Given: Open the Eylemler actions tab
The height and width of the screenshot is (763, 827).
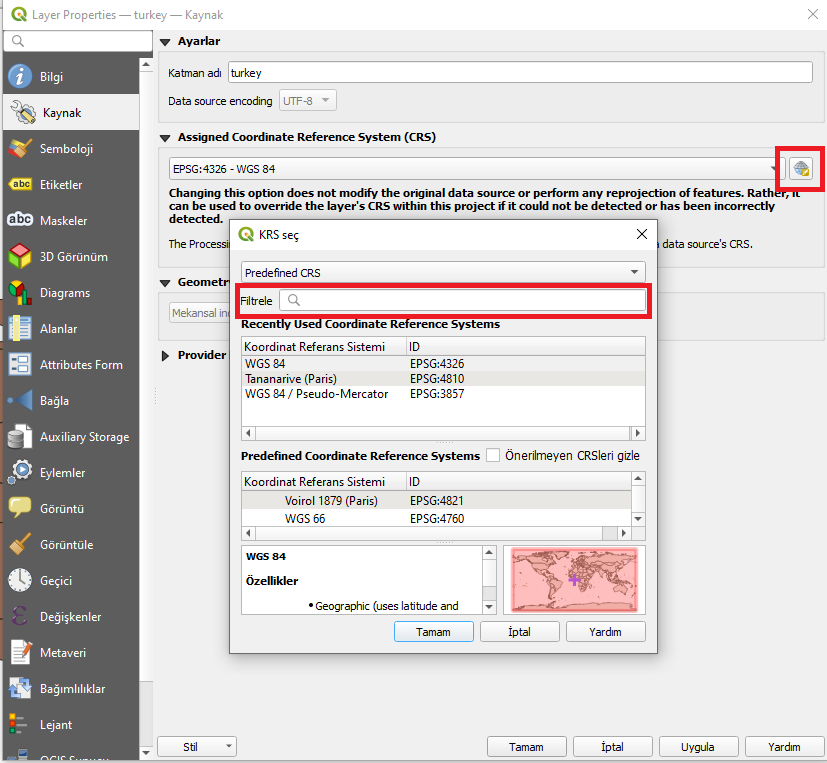Looking at the screenshot, I should point(71,472).
